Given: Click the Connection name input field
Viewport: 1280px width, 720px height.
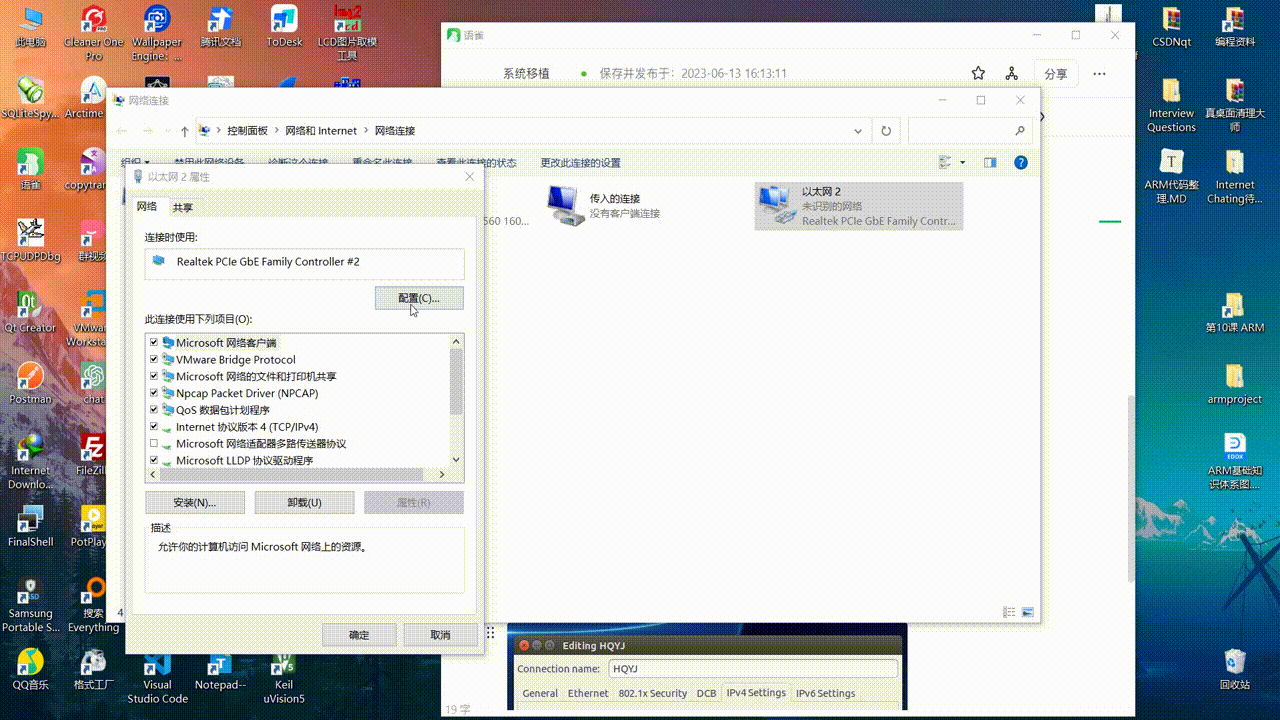Looking at the screenshot, I should tap(752, 668).
